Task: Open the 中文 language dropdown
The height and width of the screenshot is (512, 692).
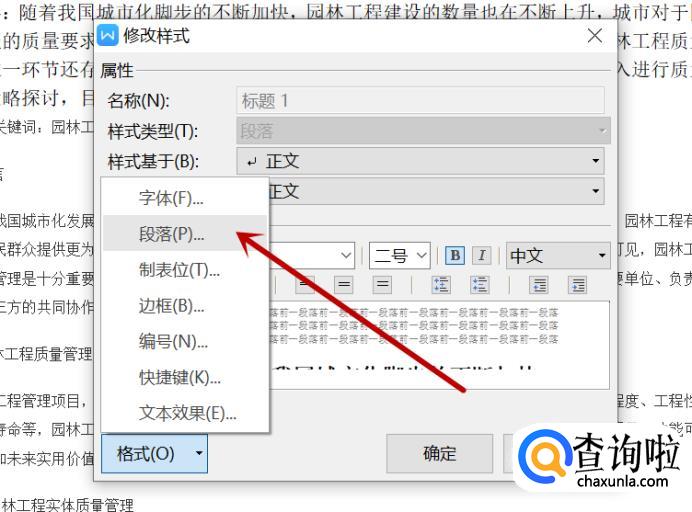Action: [x=558, y=256]
